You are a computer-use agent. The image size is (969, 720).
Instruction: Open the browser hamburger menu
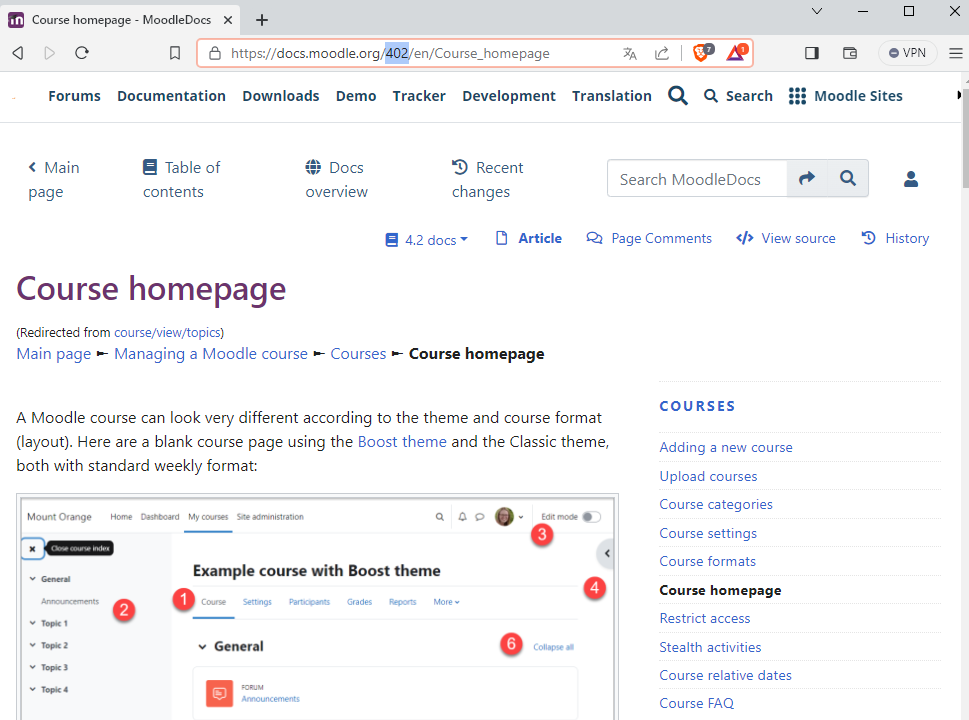click(955, 53)
